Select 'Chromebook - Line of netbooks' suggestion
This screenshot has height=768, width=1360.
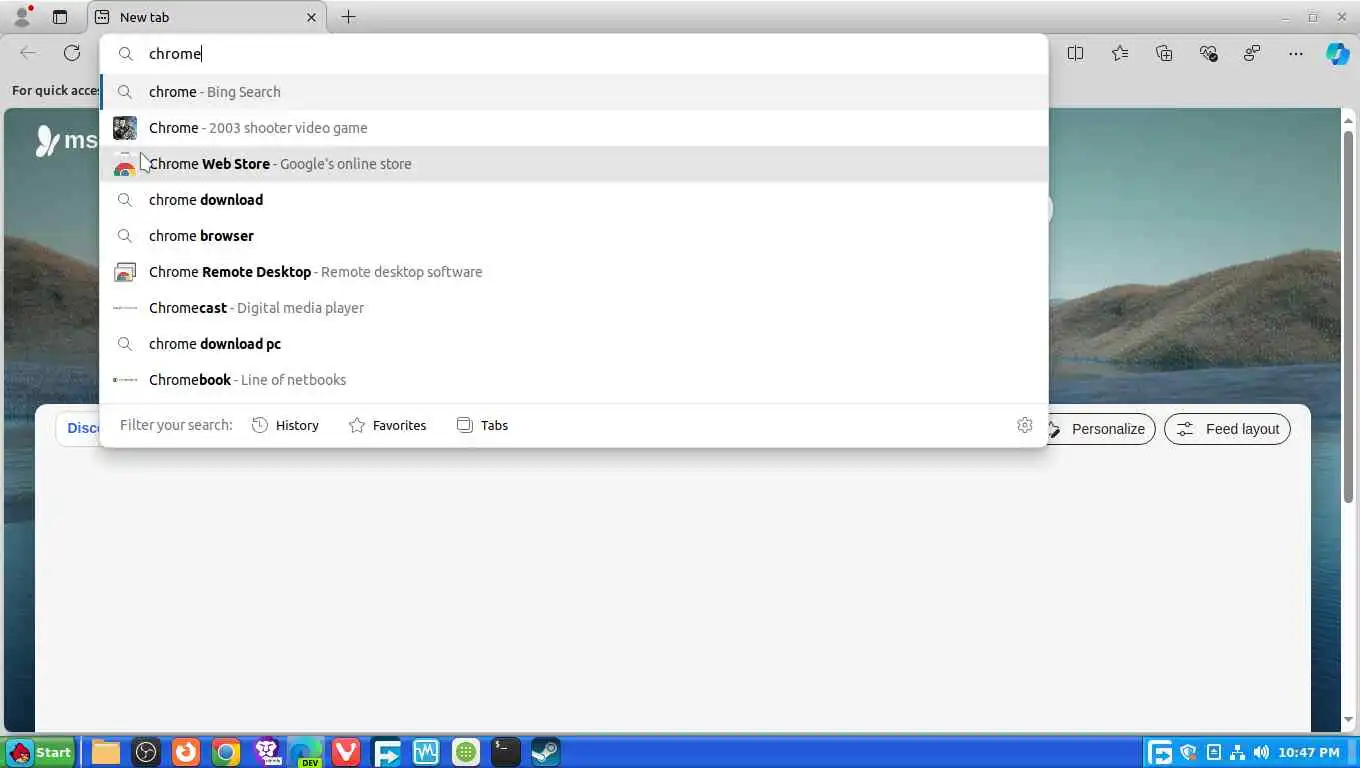click(574, 380)
